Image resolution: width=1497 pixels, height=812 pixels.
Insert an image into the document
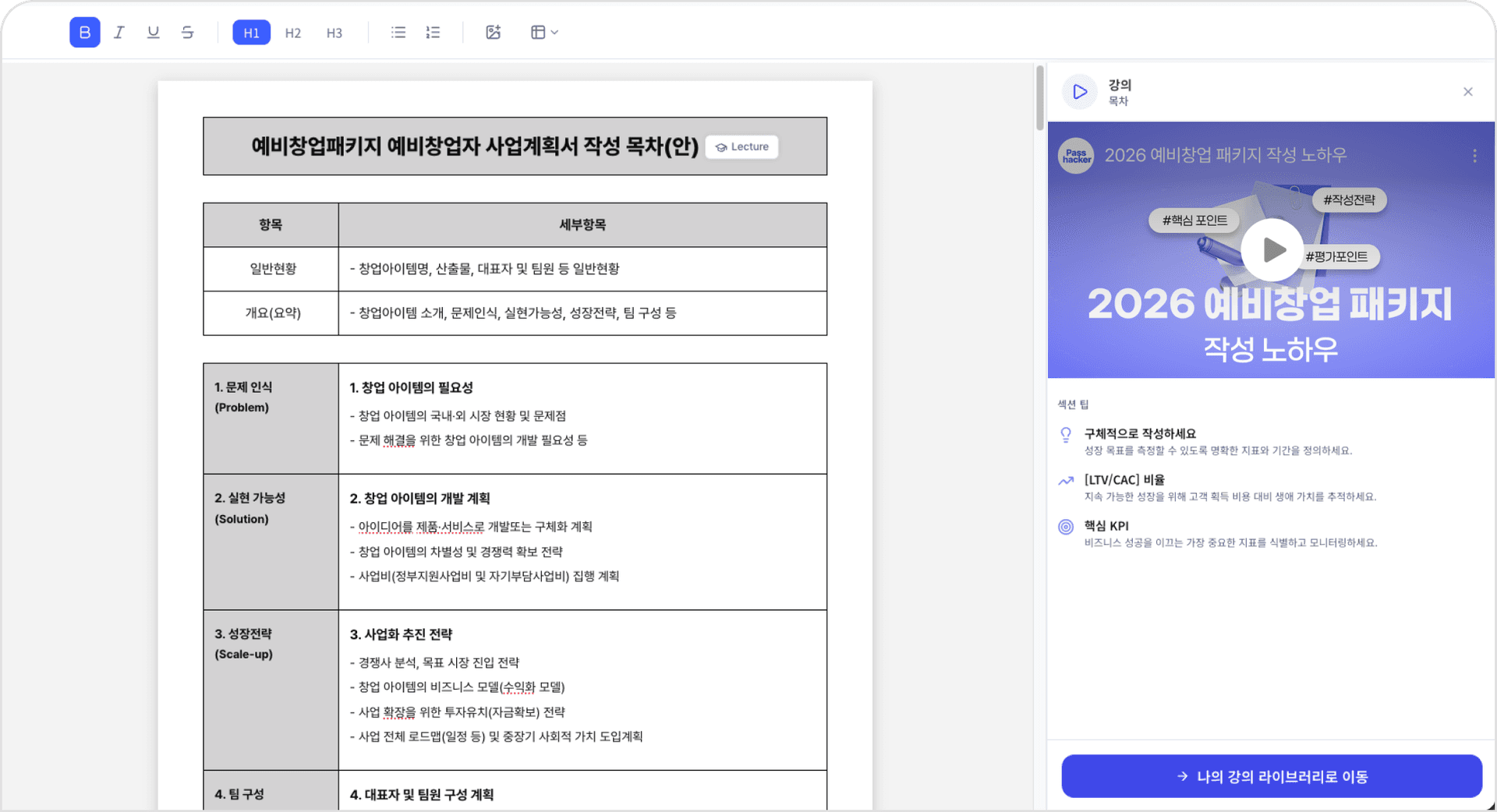point(493,32)
